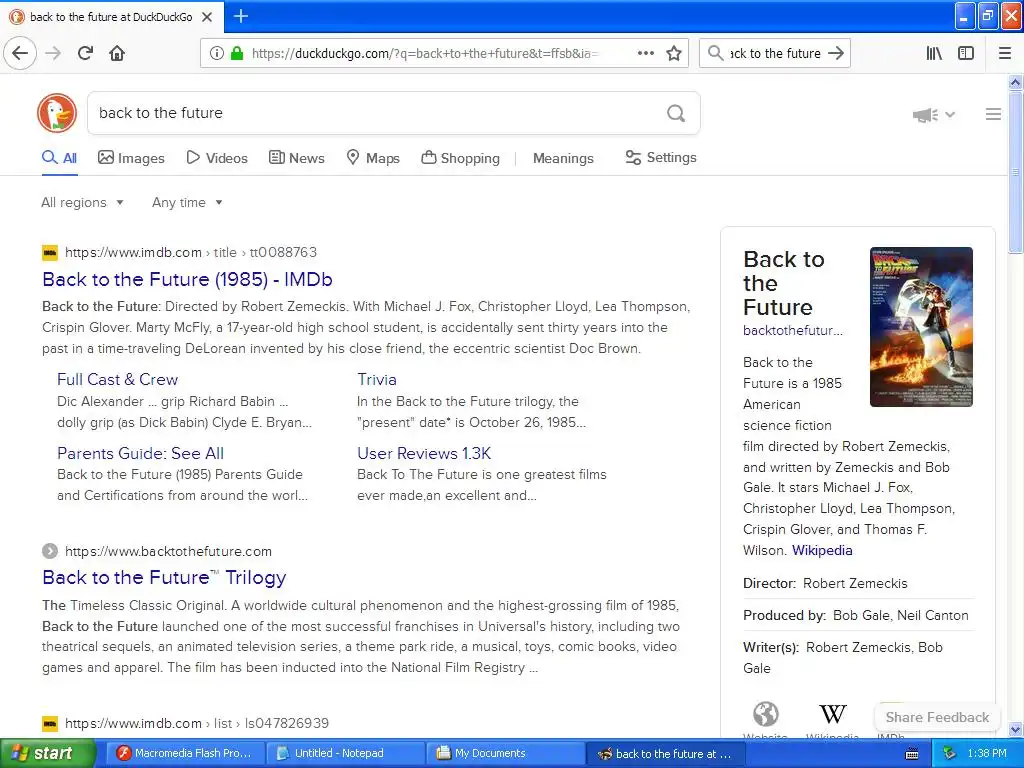Open the Meanings tab
1024x768 pixels.
[x=563, y=158]
